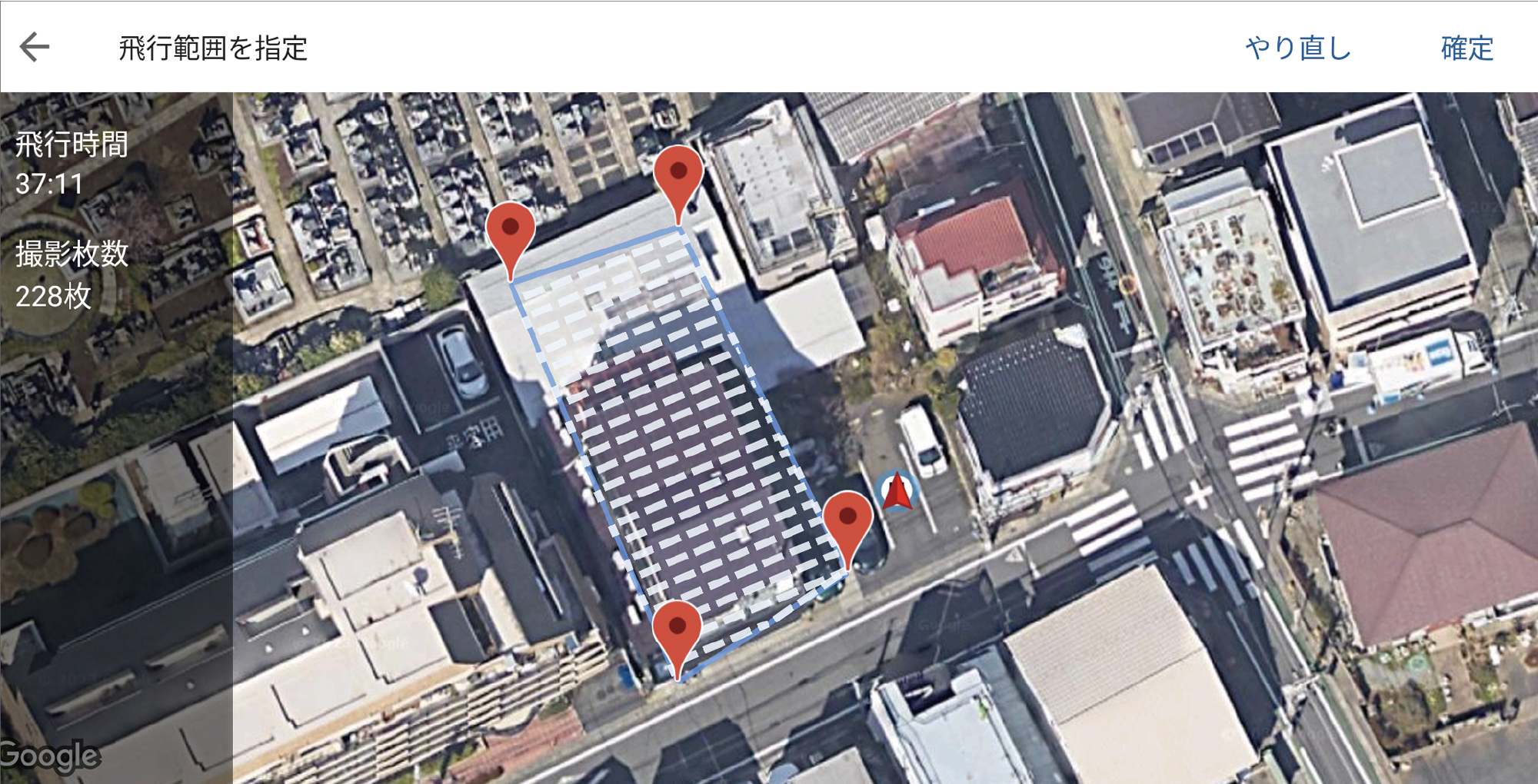Click the 飛行時間 37:11 readout
The height and width of the screenshot is (784, 1538).
click(71, 163)
